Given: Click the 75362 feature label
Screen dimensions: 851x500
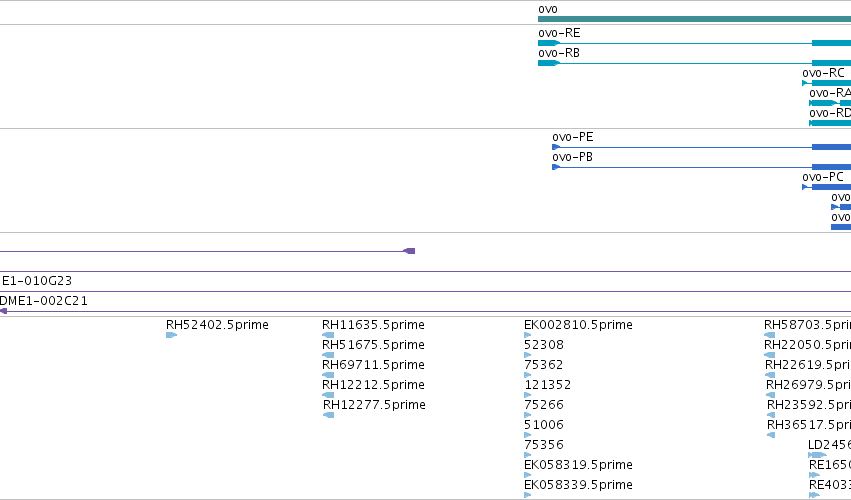Looking at the screenshot, I should (543, 365).
